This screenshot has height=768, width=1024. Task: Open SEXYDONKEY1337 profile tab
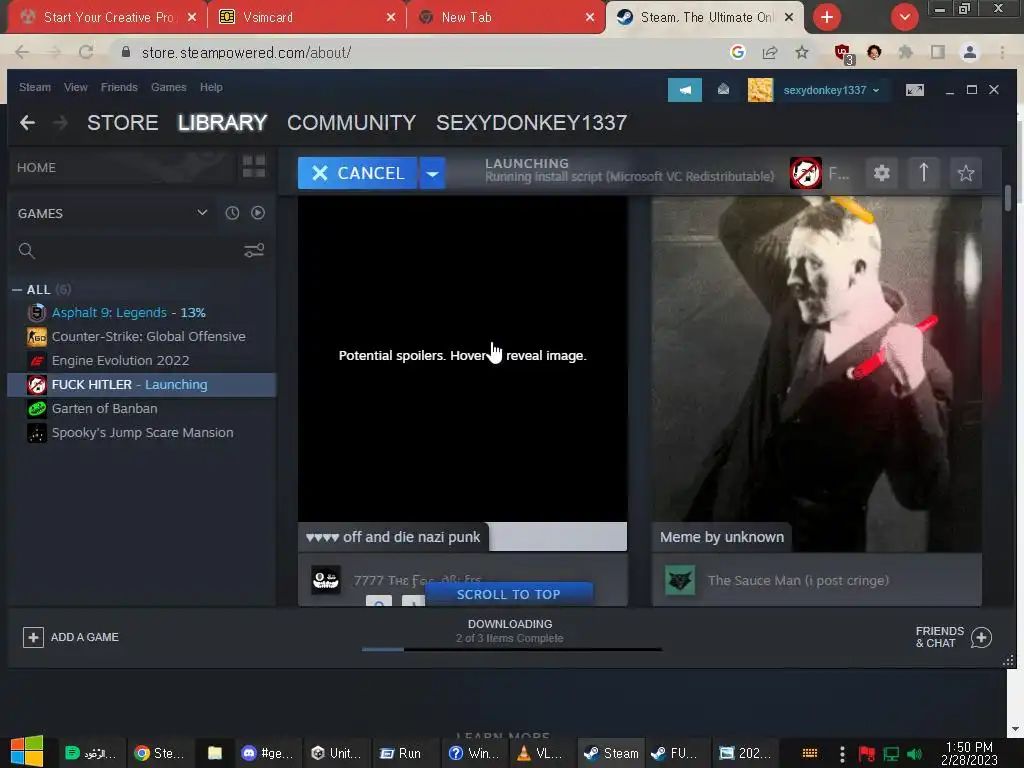(x=531, y=122)
